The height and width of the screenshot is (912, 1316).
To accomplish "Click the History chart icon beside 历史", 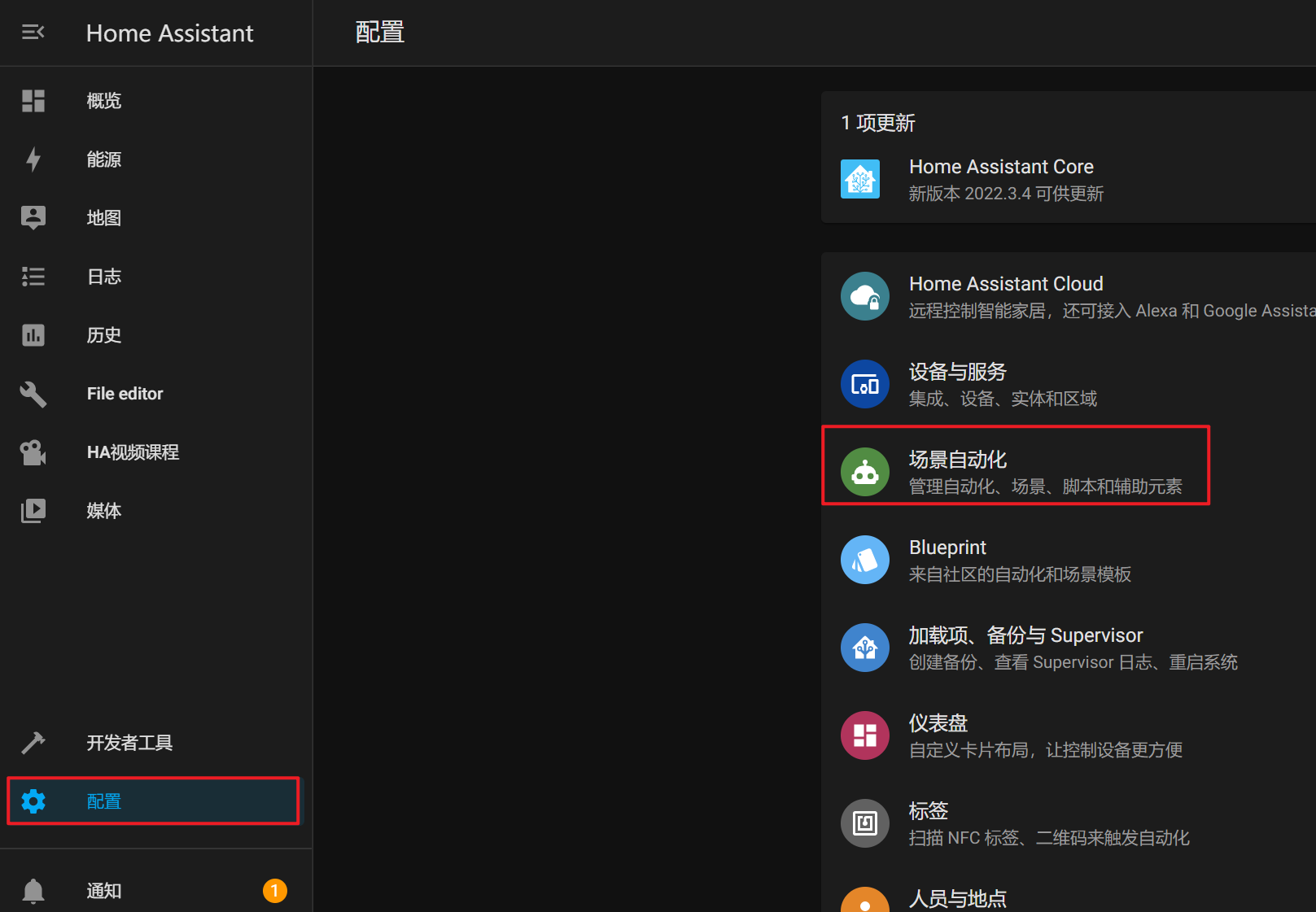I will click(33, 335).
